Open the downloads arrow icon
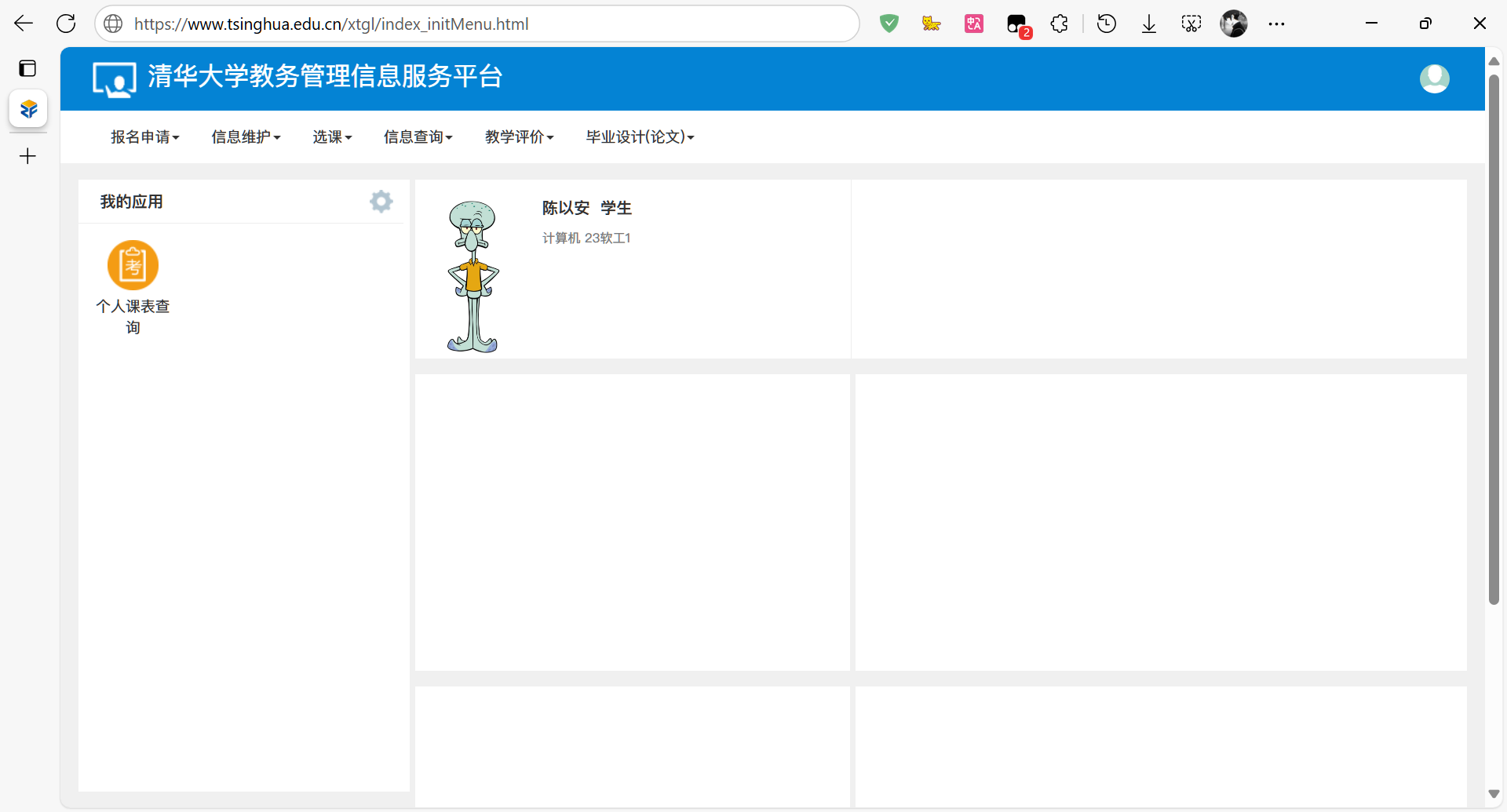This screenshot has width=1507, height=812. tap(1149, 24)
